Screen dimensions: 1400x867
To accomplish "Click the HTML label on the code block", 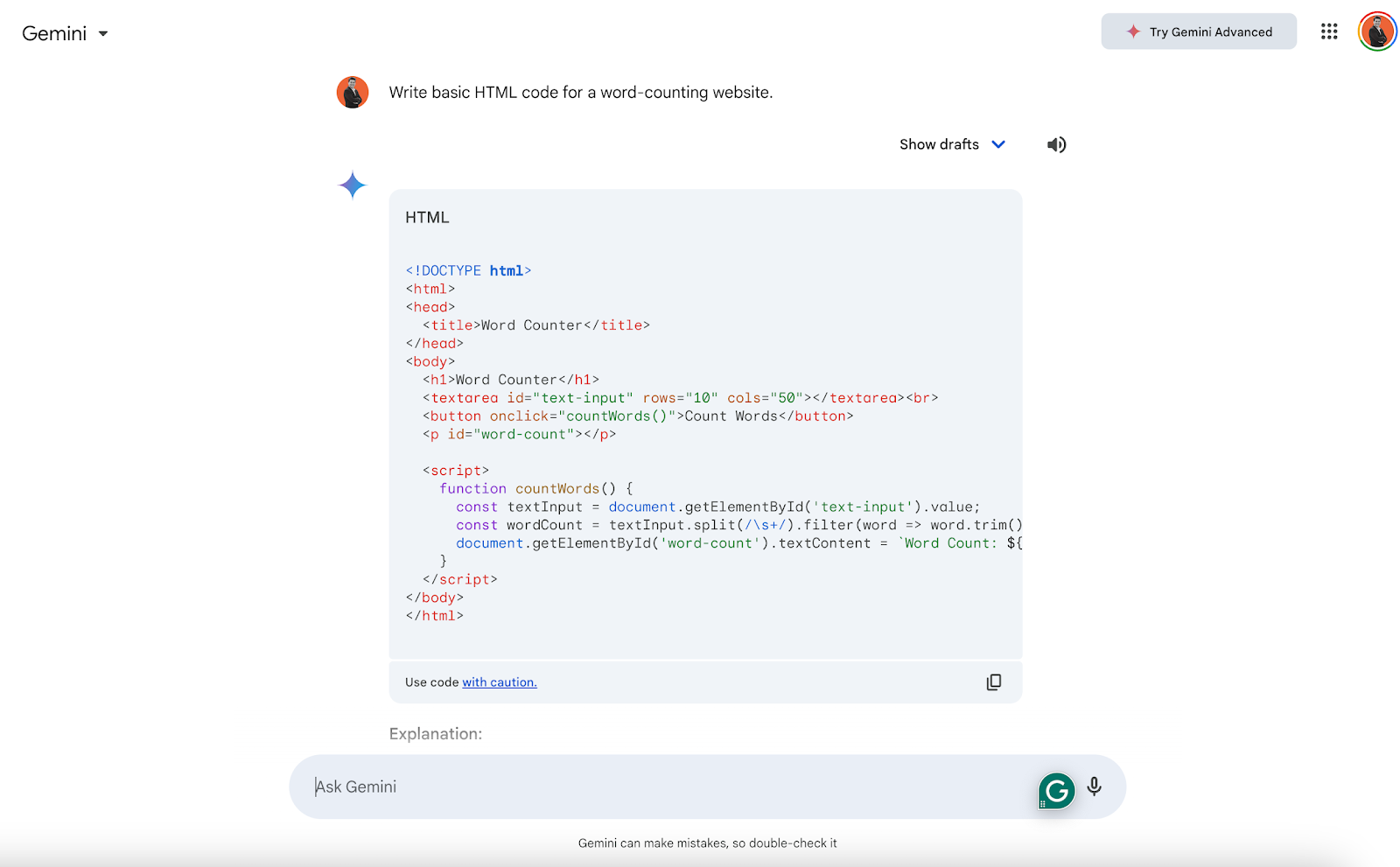I will [426, 217].
